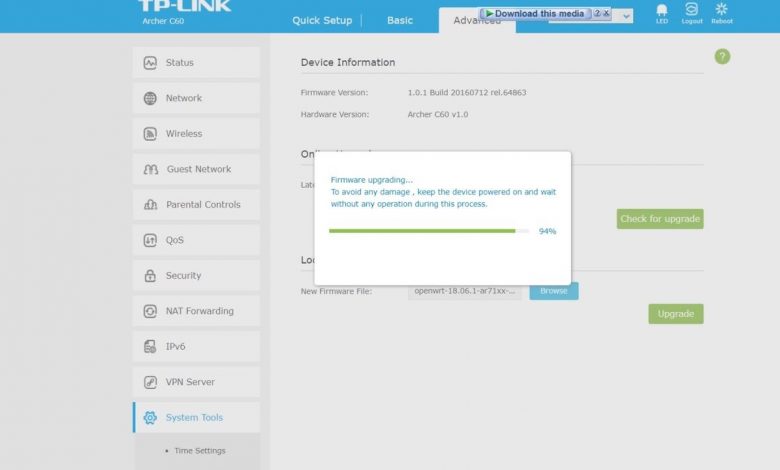This screenshot has width=780, height=470.
Task: Open the Quick Setup tab
Action: (322, 20)
